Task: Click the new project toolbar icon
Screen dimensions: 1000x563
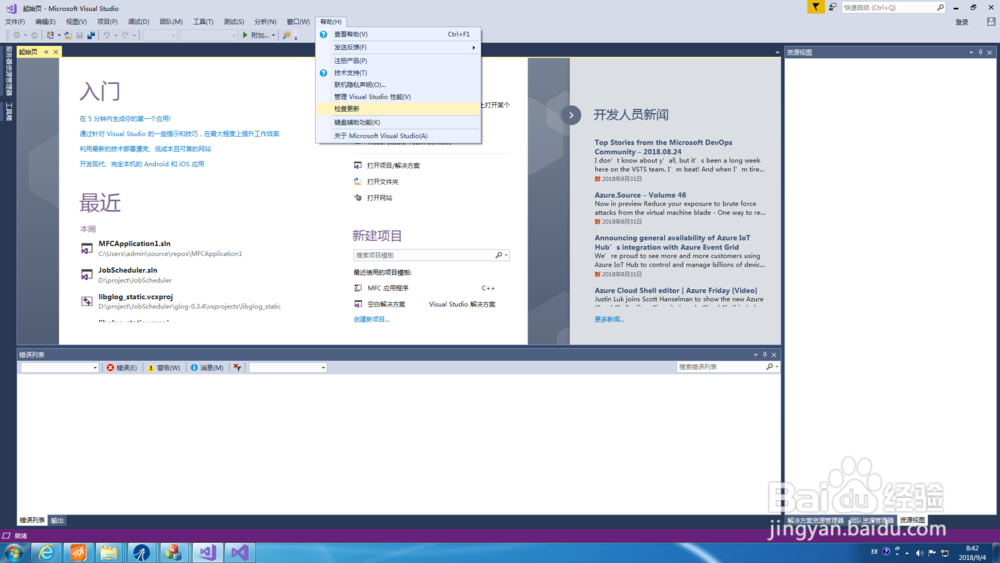Action: 50,35
